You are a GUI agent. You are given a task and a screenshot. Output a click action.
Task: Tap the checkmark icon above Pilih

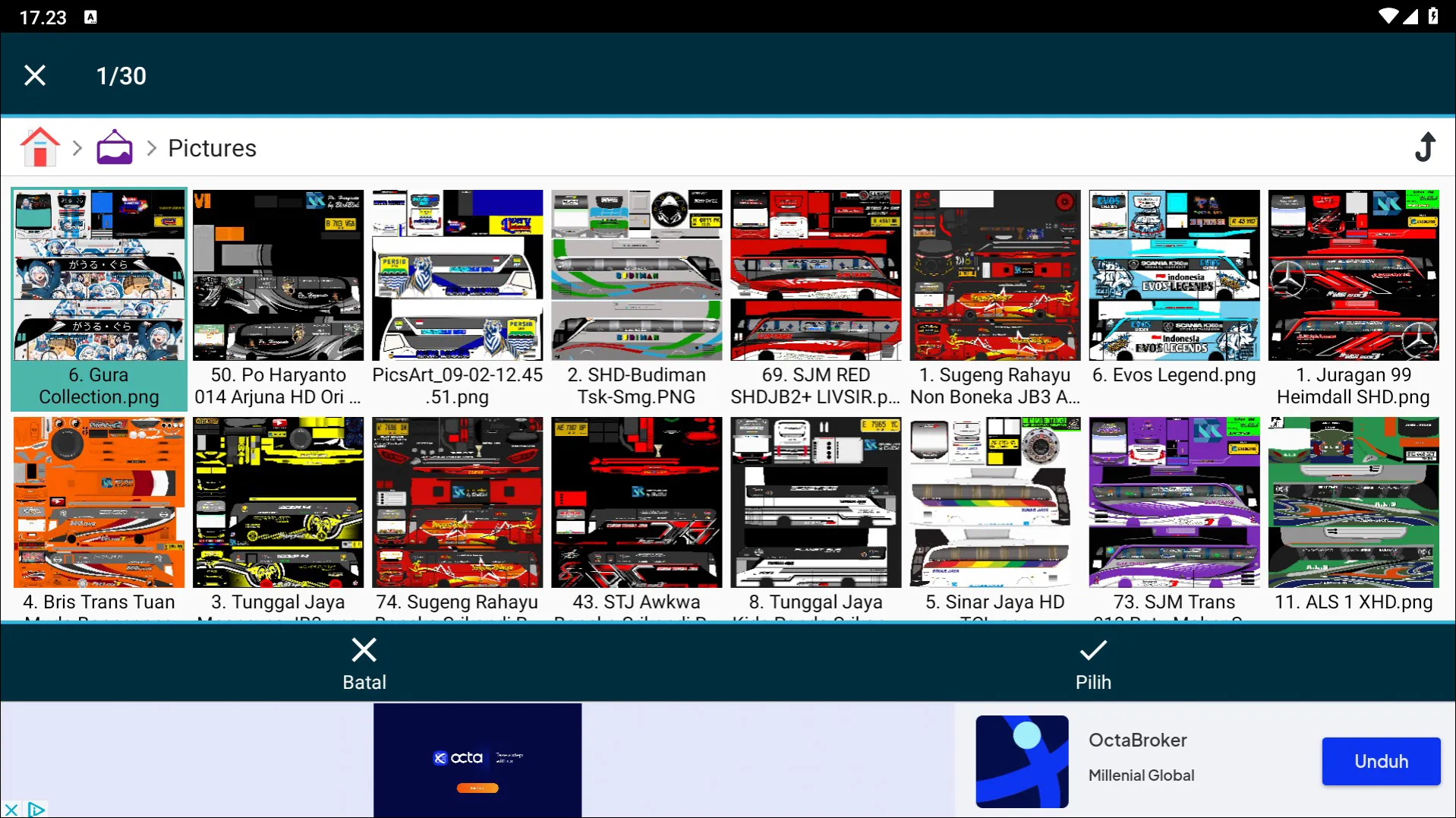coord(1092,650)
